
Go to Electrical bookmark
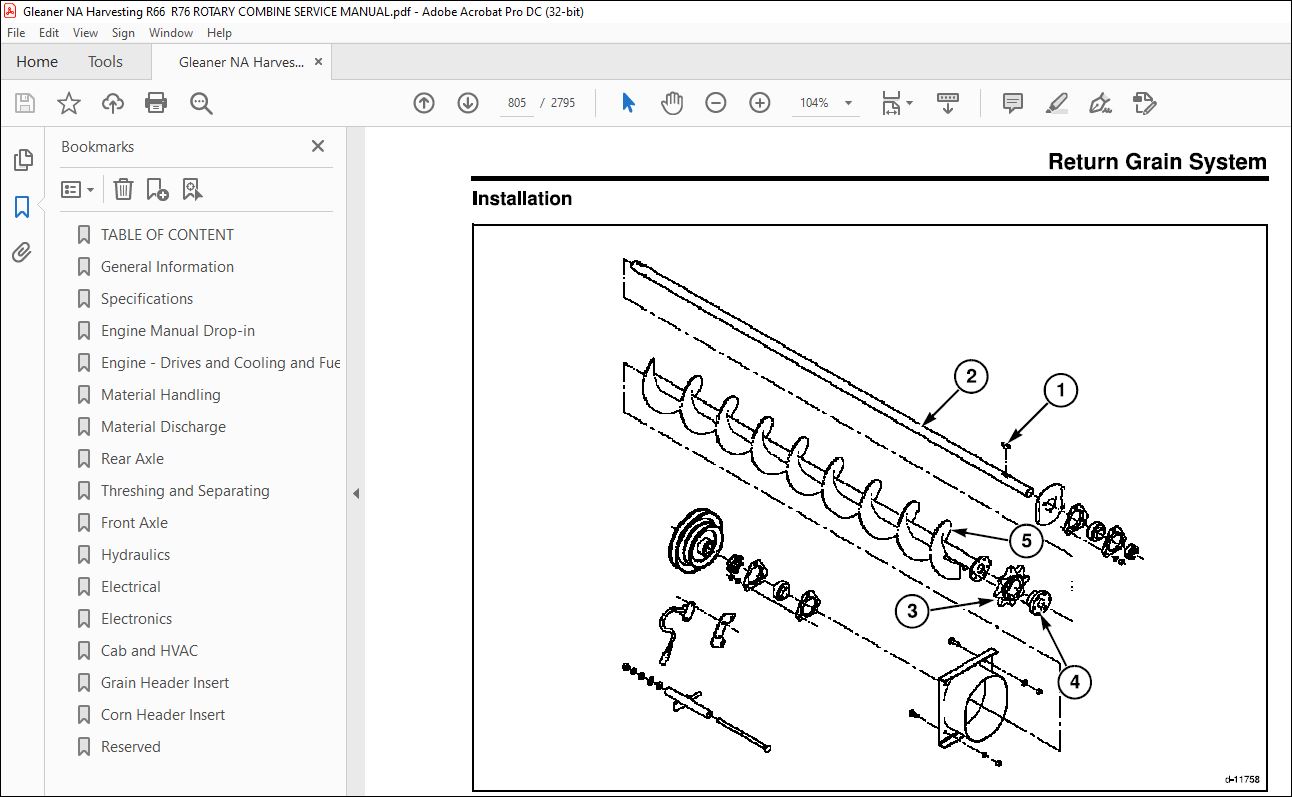point(131,587)
